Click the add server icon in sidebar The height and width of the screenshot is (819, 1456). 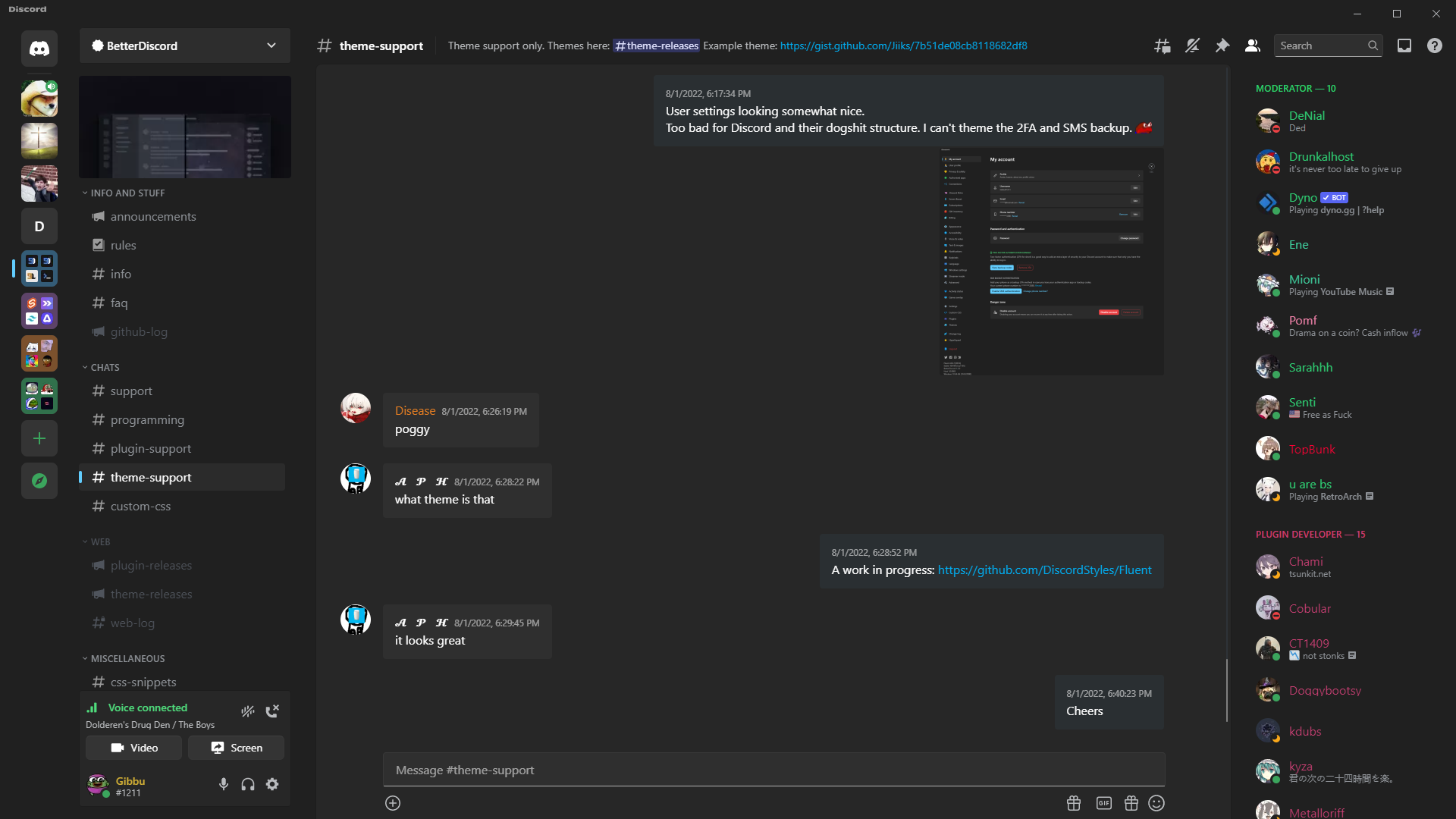tap(39, 438)
